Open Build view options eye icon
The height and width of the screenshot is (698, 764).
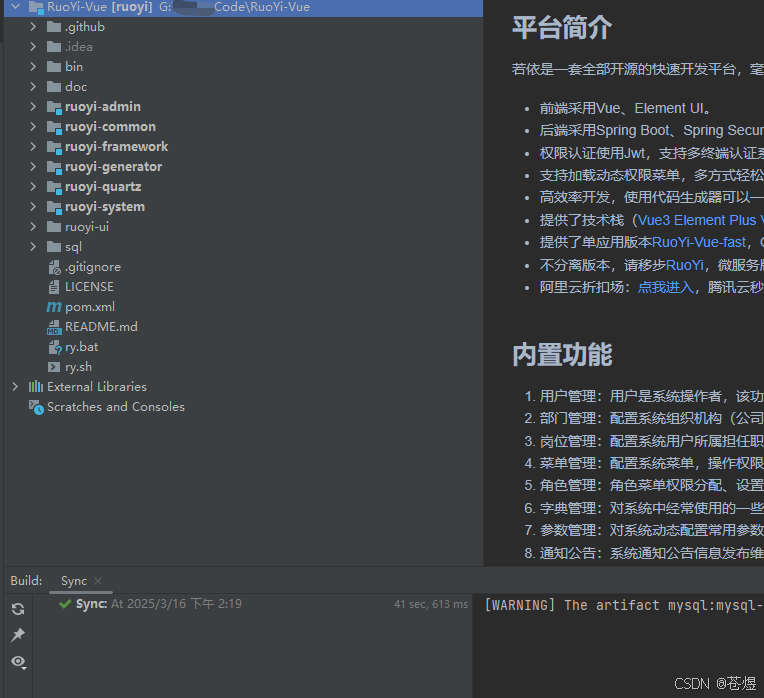(19, 662)
